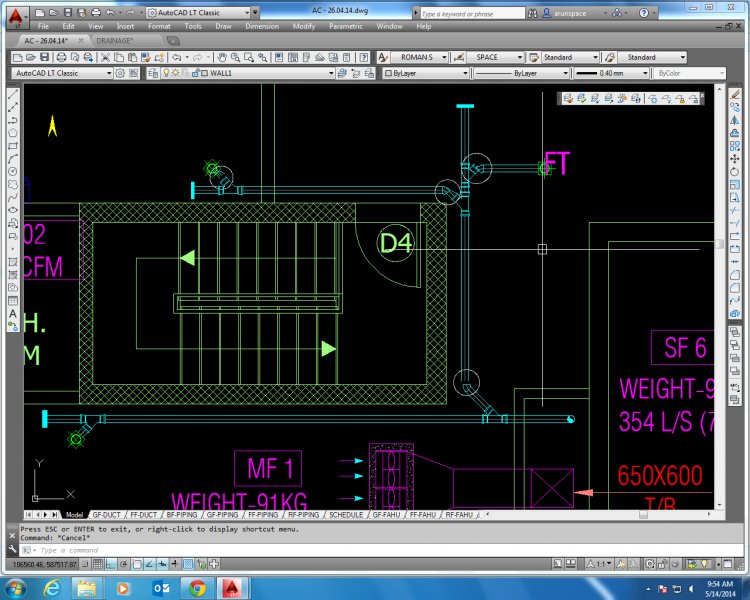Click the Bring to Front draw order icon
The width and height of the screenshot is (750, 600).
[x=735, y=332]
